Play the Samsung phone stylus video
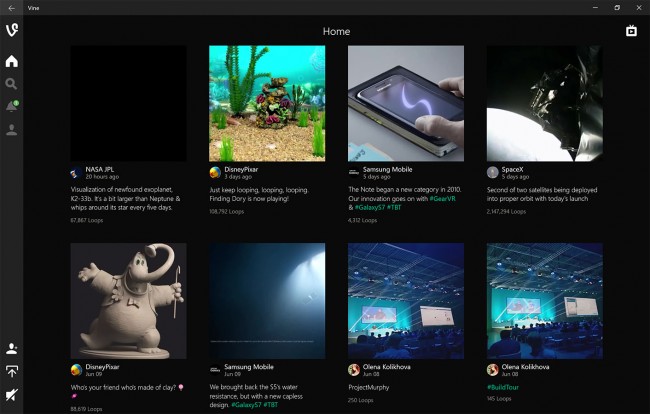Viewport: 650px width, 414px height. coord(406,103)
